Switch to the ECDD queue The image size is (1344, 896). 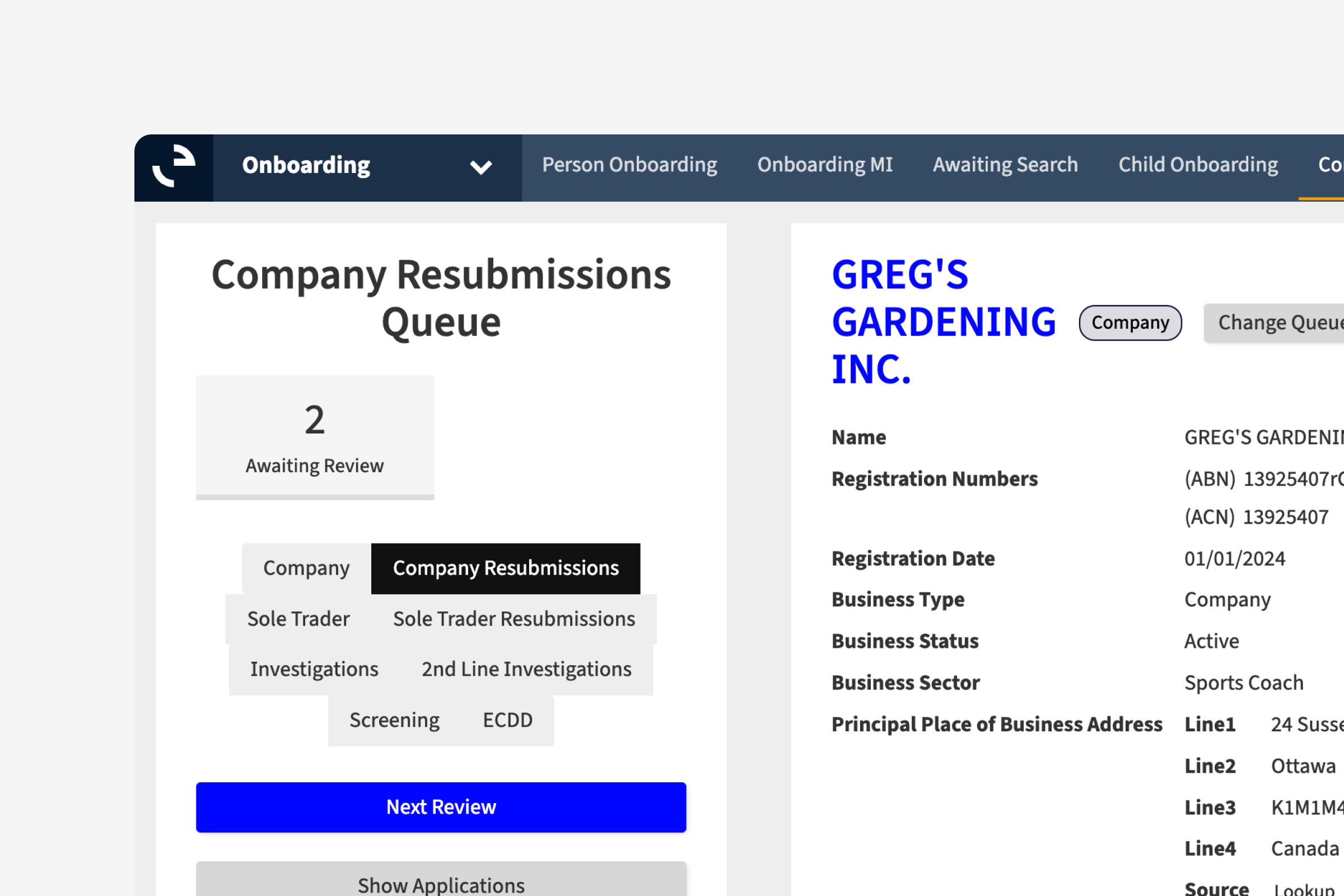507,721
